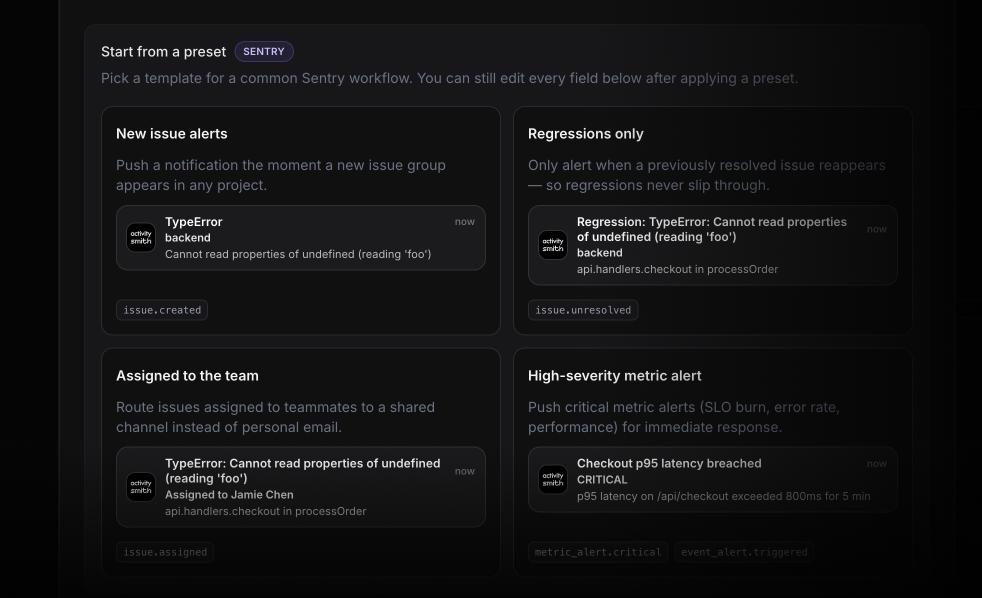Click the activity smith avatar in Assigned to the team preview
This screenshot has height=598, width=982.
141,487
